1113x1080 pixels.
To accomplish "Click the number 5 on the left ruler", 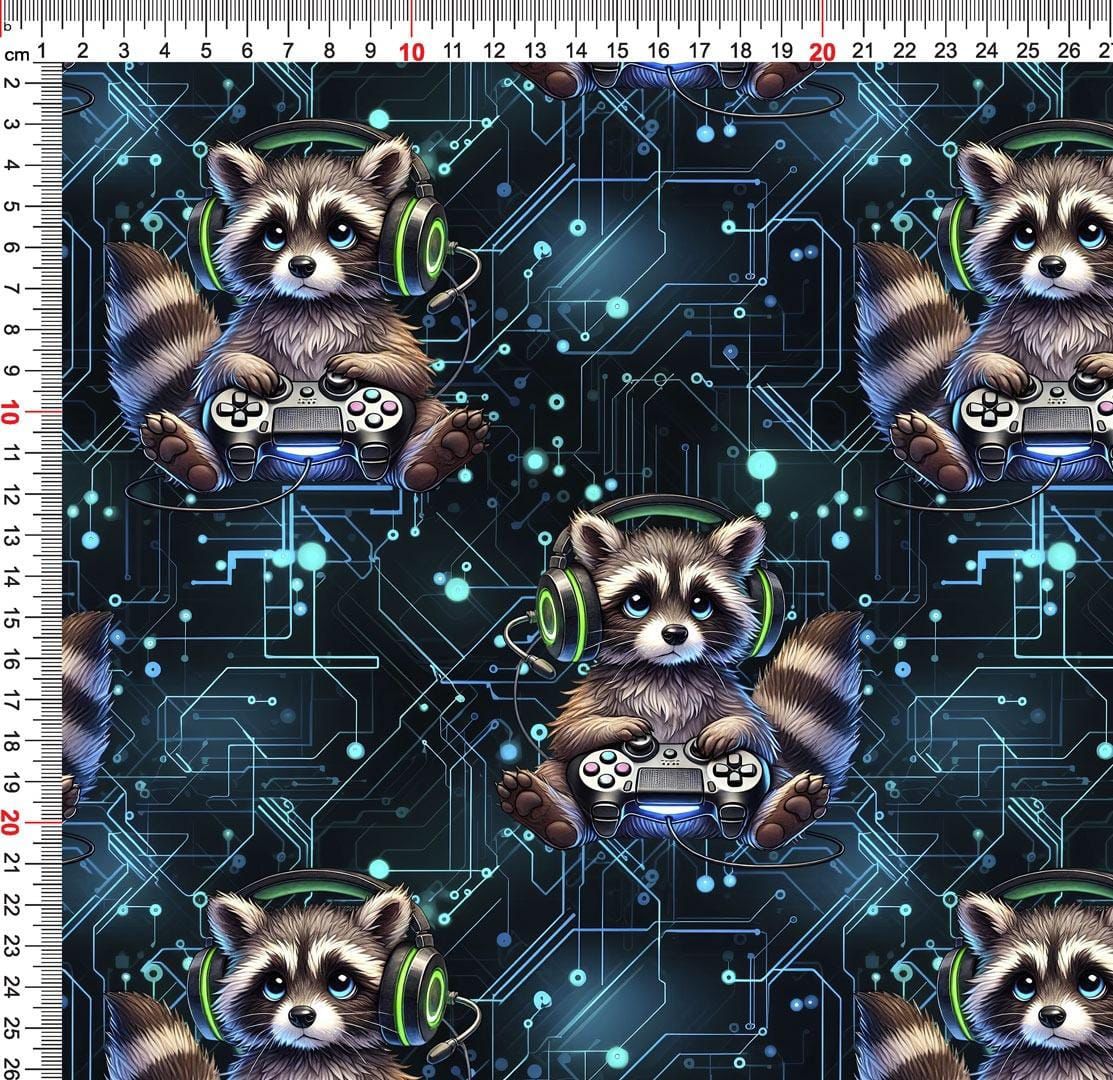I will click(11, 206).
